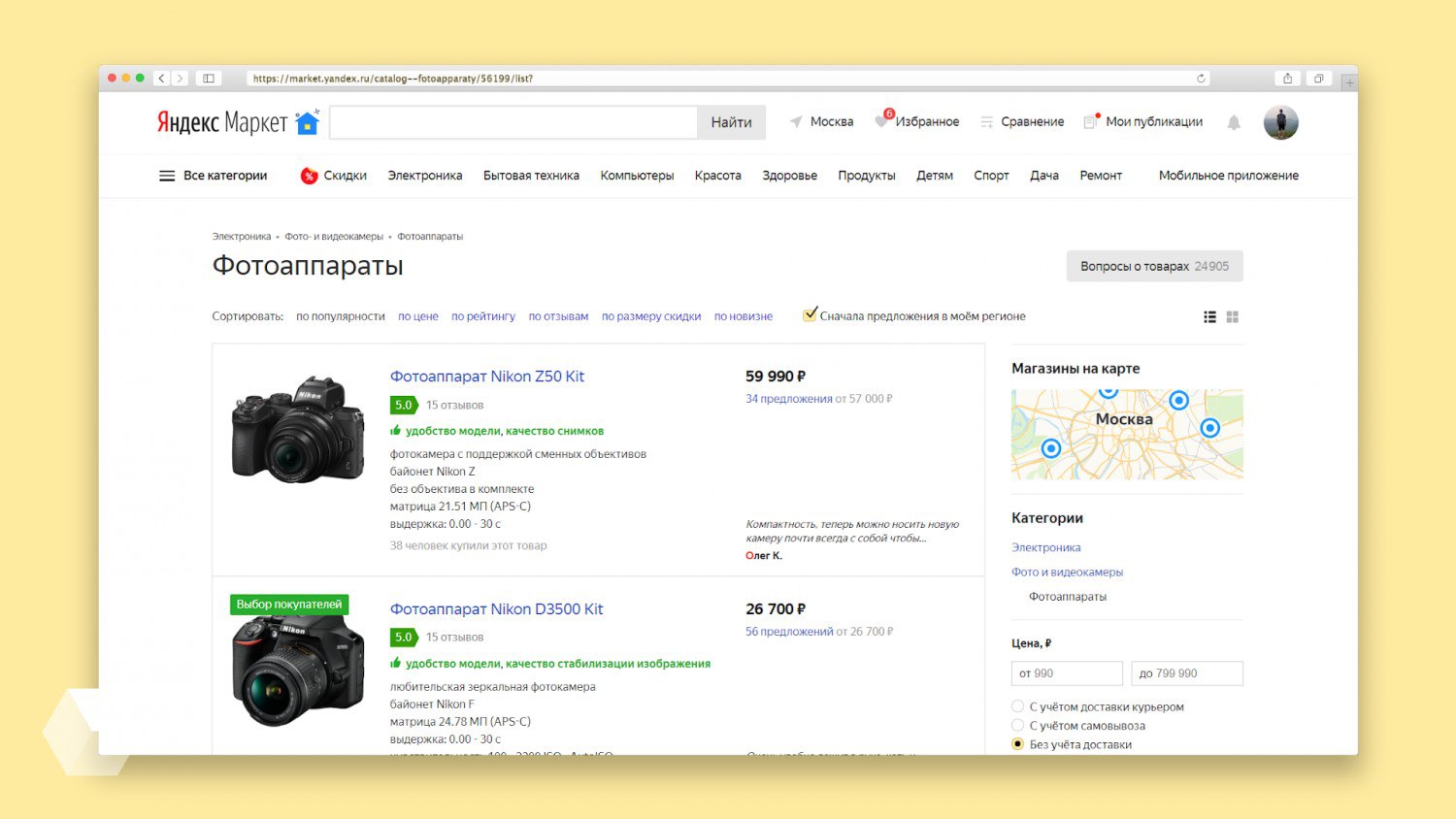The height and width of the screenshot is (819, 1456).
Task: Open the browser share icon
Action: click(1287, 79)
